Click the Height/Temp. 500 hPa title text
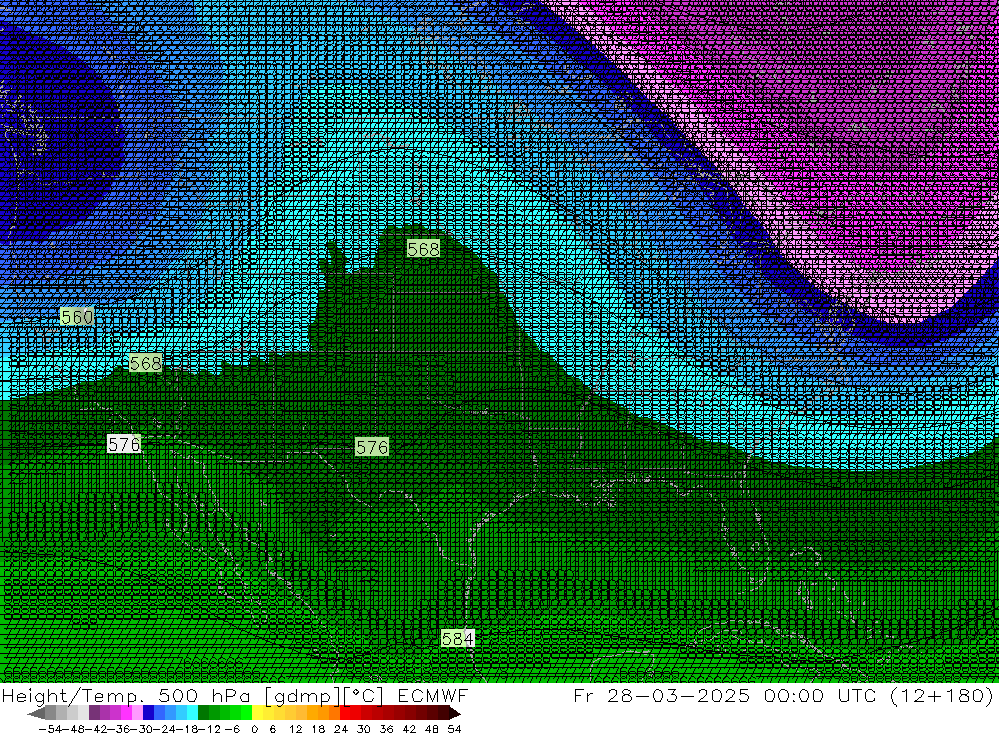Image resolution: width=1000 pixels, height=733 pixels. (126, 696)
